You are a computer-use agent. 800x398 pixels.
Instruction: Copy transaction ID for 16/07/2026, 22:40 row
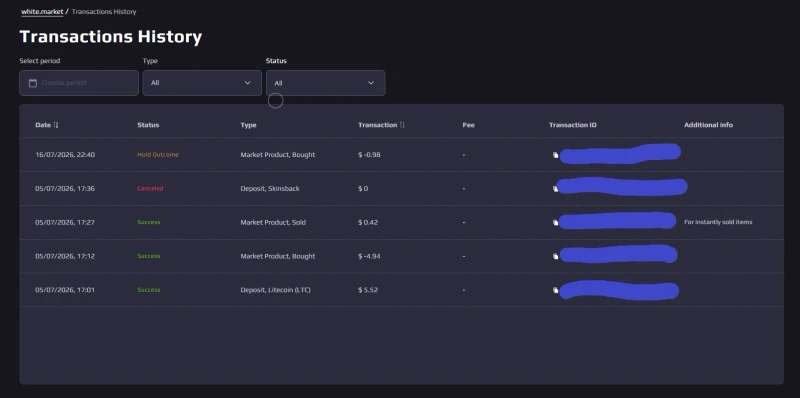556,155
